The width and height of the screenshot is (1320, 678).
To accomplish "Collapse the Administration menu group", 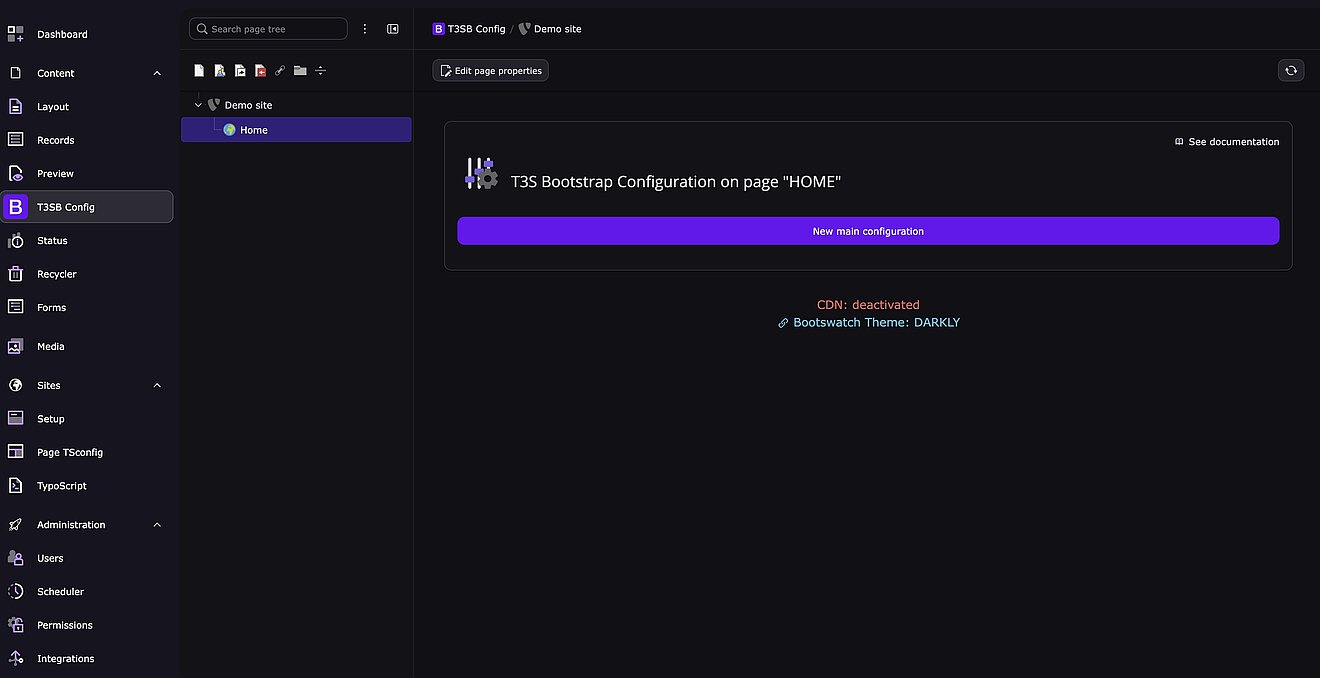I will coord(157,525).
